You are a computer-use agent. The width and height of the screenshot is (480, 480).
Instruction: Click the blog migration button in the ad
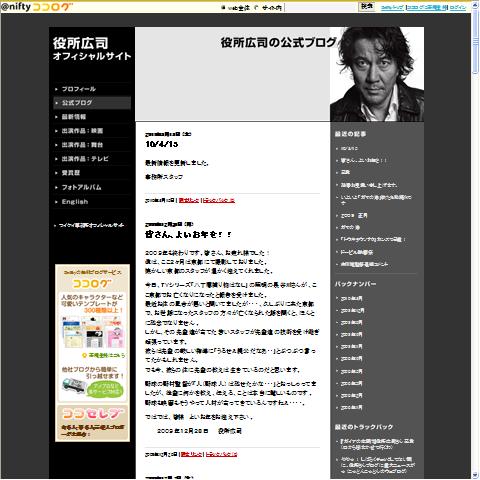[105, 388]
